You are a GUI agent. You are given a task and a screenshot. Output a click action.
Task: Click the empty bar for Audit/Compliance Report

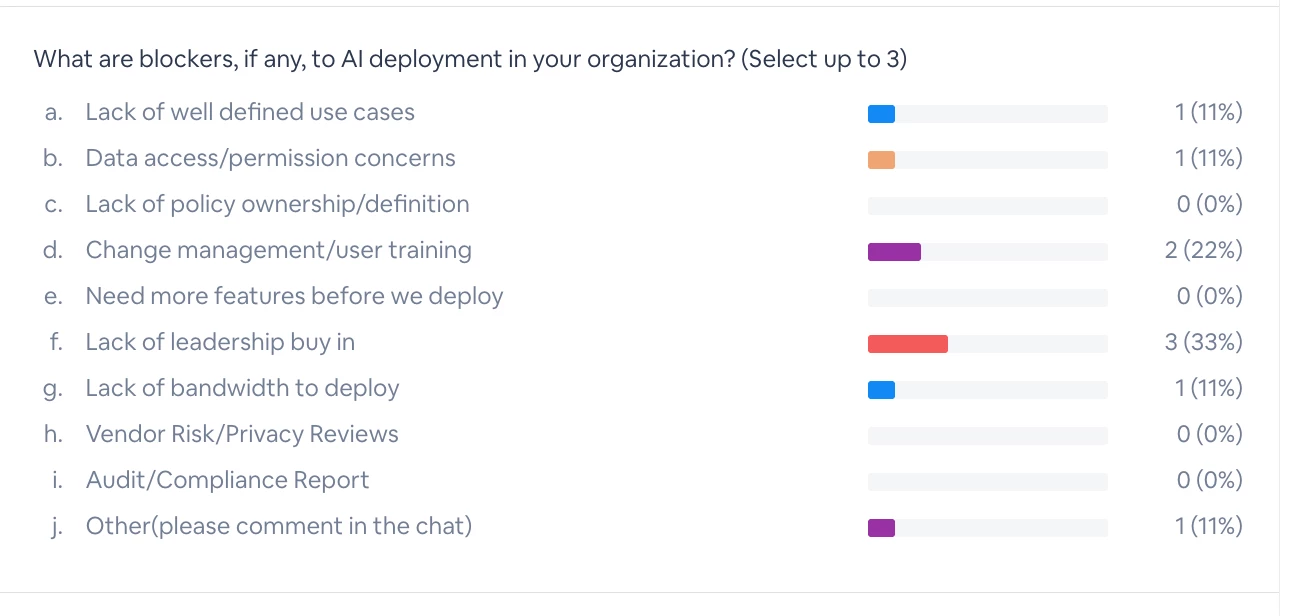(987, 482)
